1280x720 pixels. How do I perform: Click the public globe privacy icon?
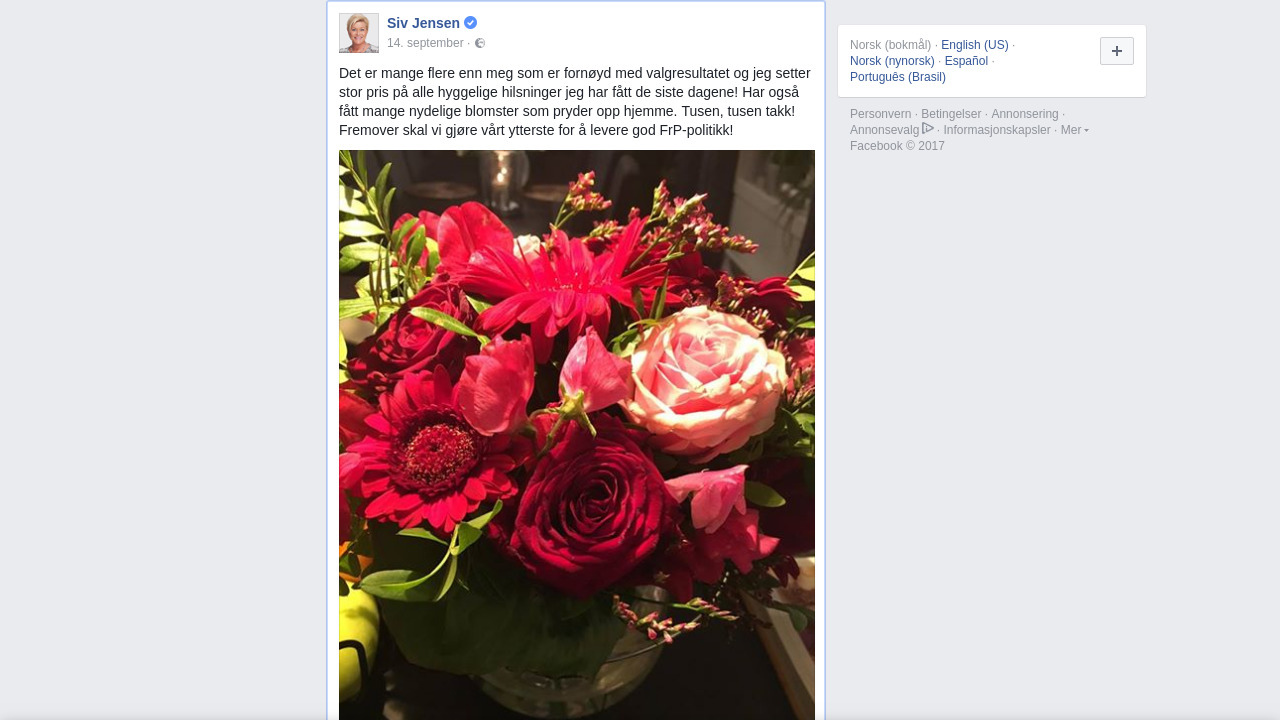tap(480, 43)
